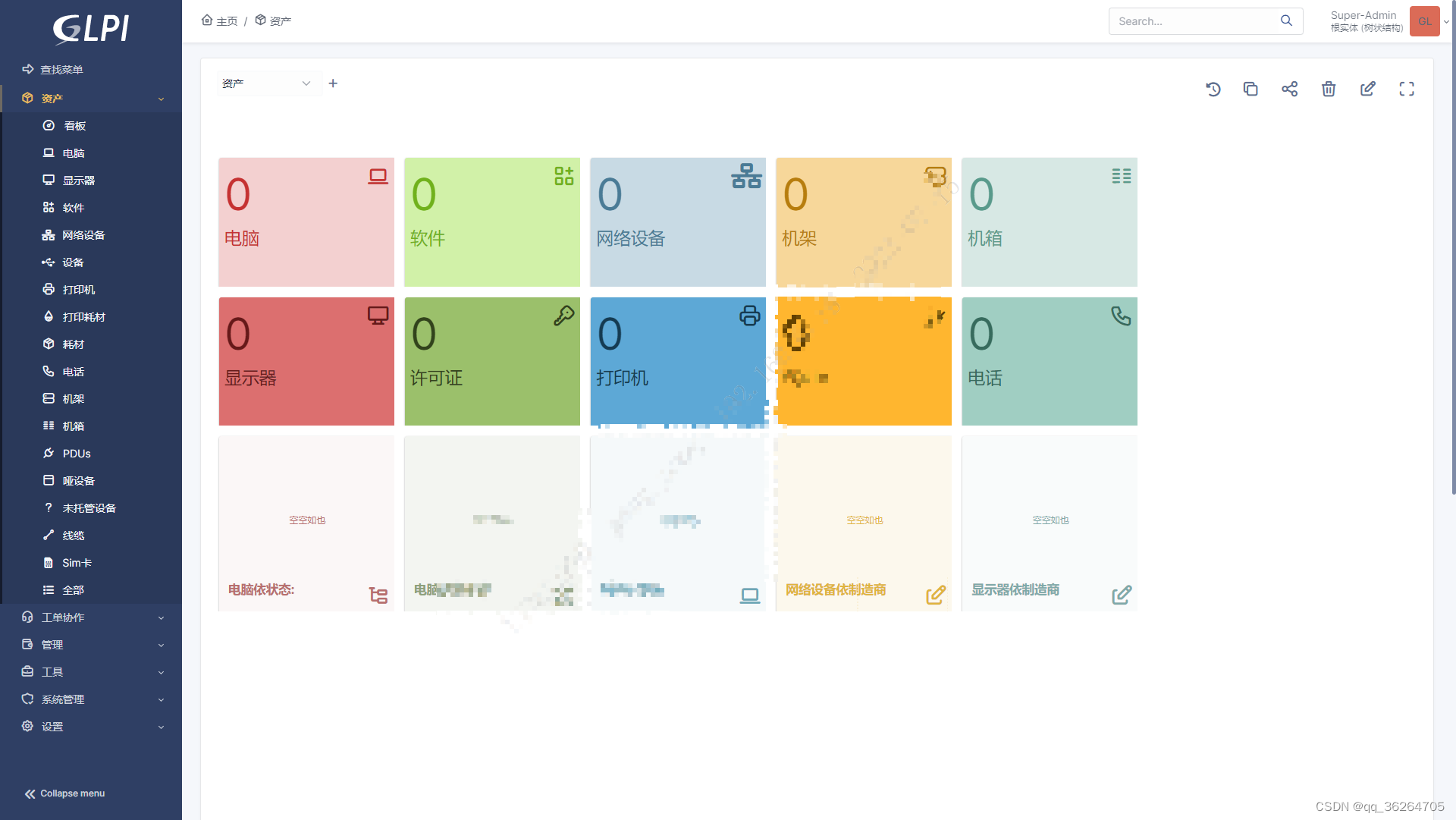Click the search magnifier icon
1456x820 pixels.
(1286, 21)
